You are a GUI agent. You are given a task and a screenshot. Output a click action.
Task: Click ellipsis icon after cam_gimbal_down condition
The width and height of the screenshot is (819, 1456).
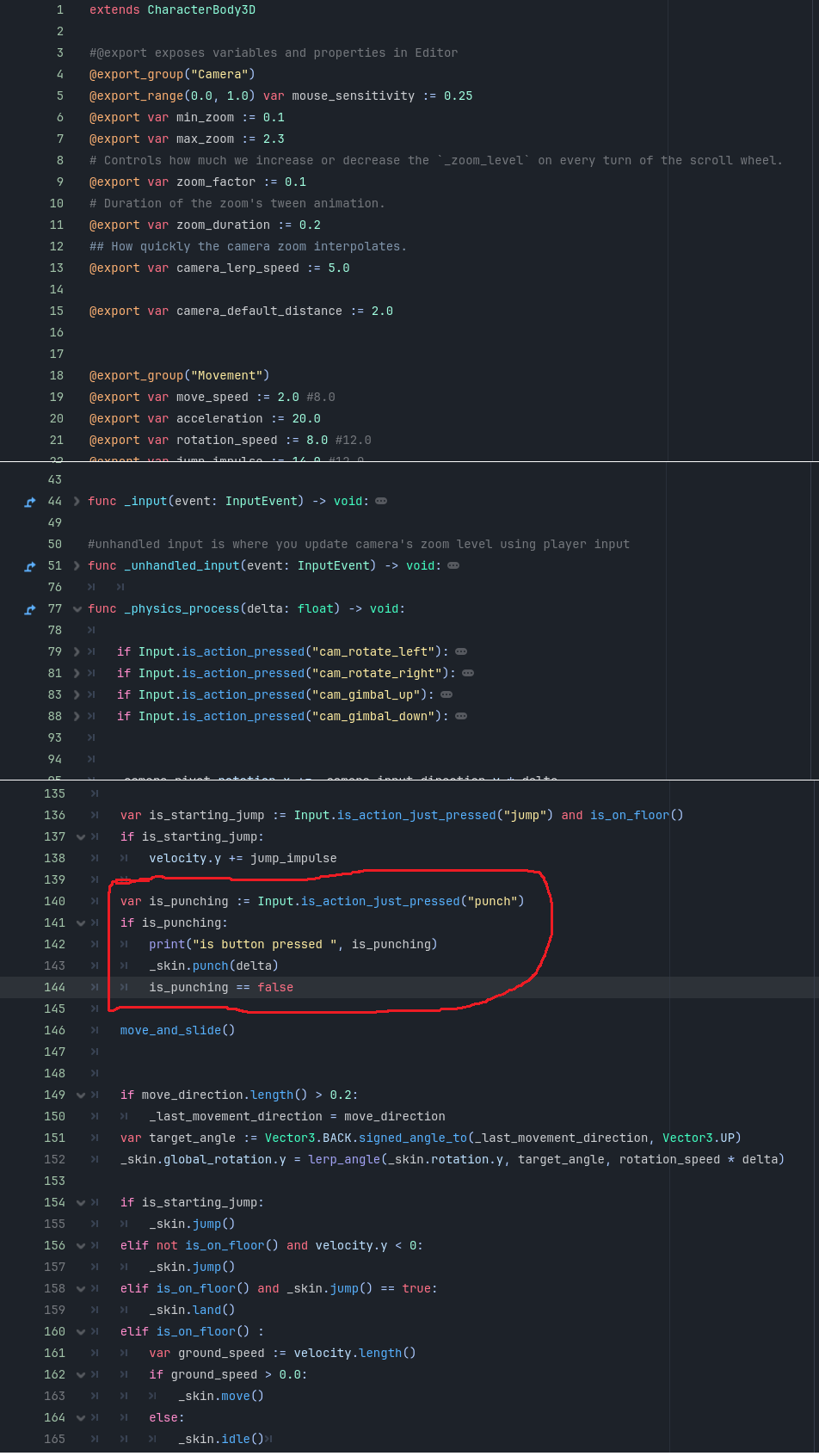pyautogui.click(x=461, y=716)
